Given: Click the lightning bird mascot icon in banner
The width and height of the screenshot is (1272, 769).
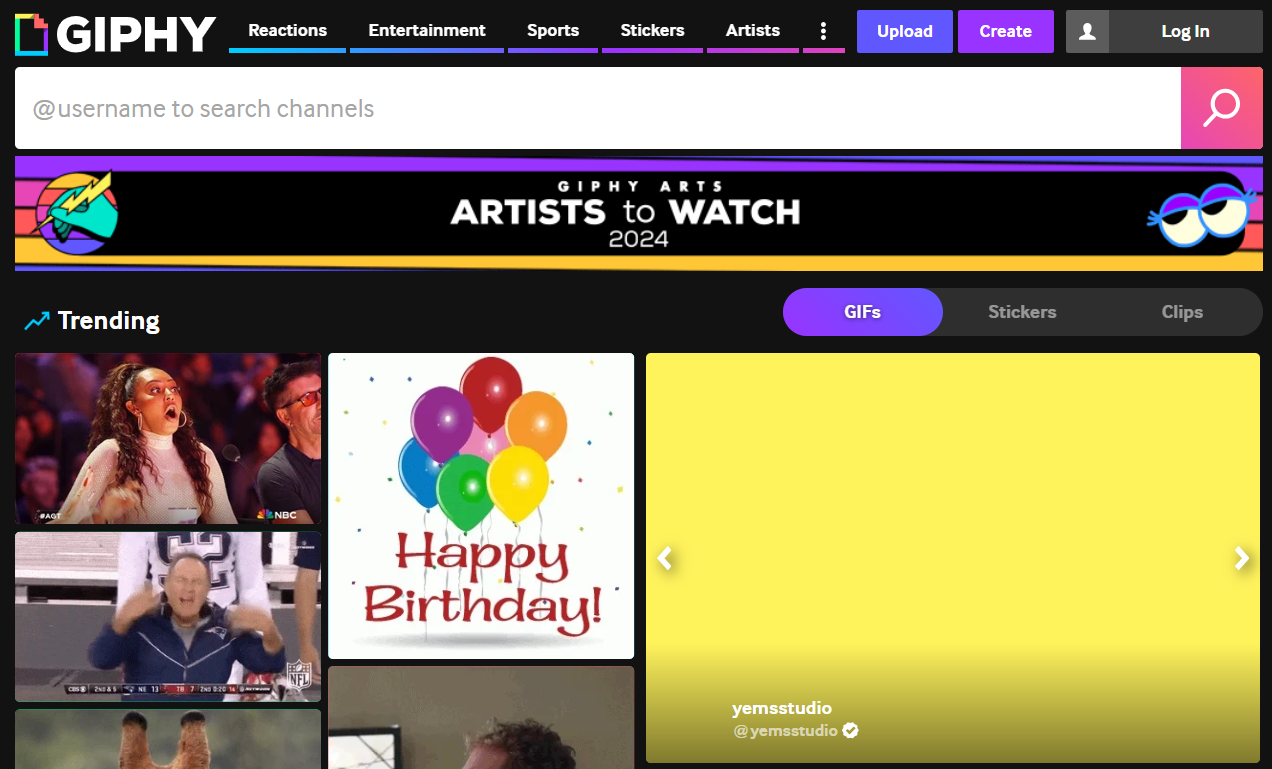Looking at the screenshot, I should tap(78, 212).
